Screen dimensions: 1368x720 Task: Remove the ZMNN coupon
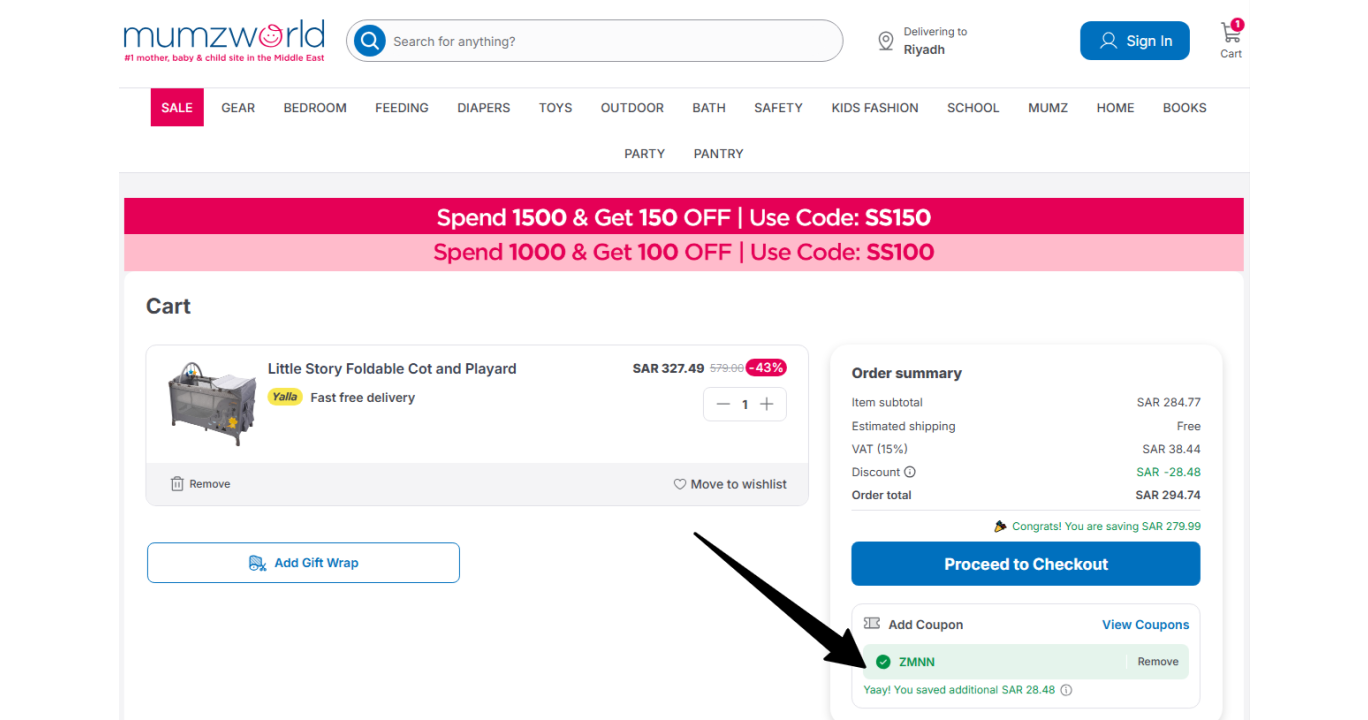tap(1158, 662)
